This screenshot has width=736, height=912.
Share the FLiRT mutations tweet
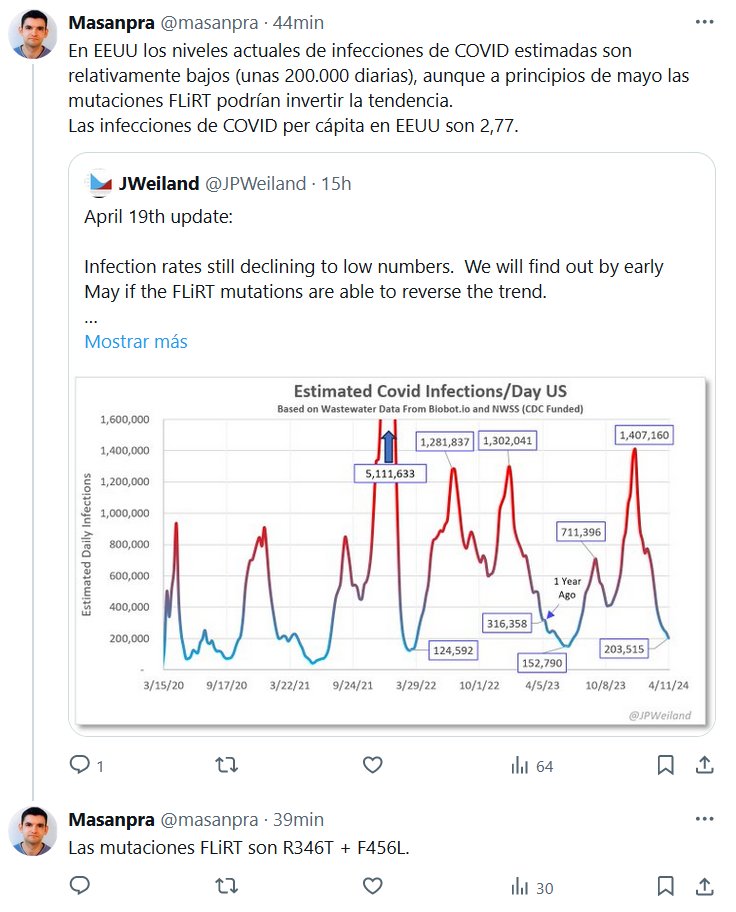pos(704,885)
